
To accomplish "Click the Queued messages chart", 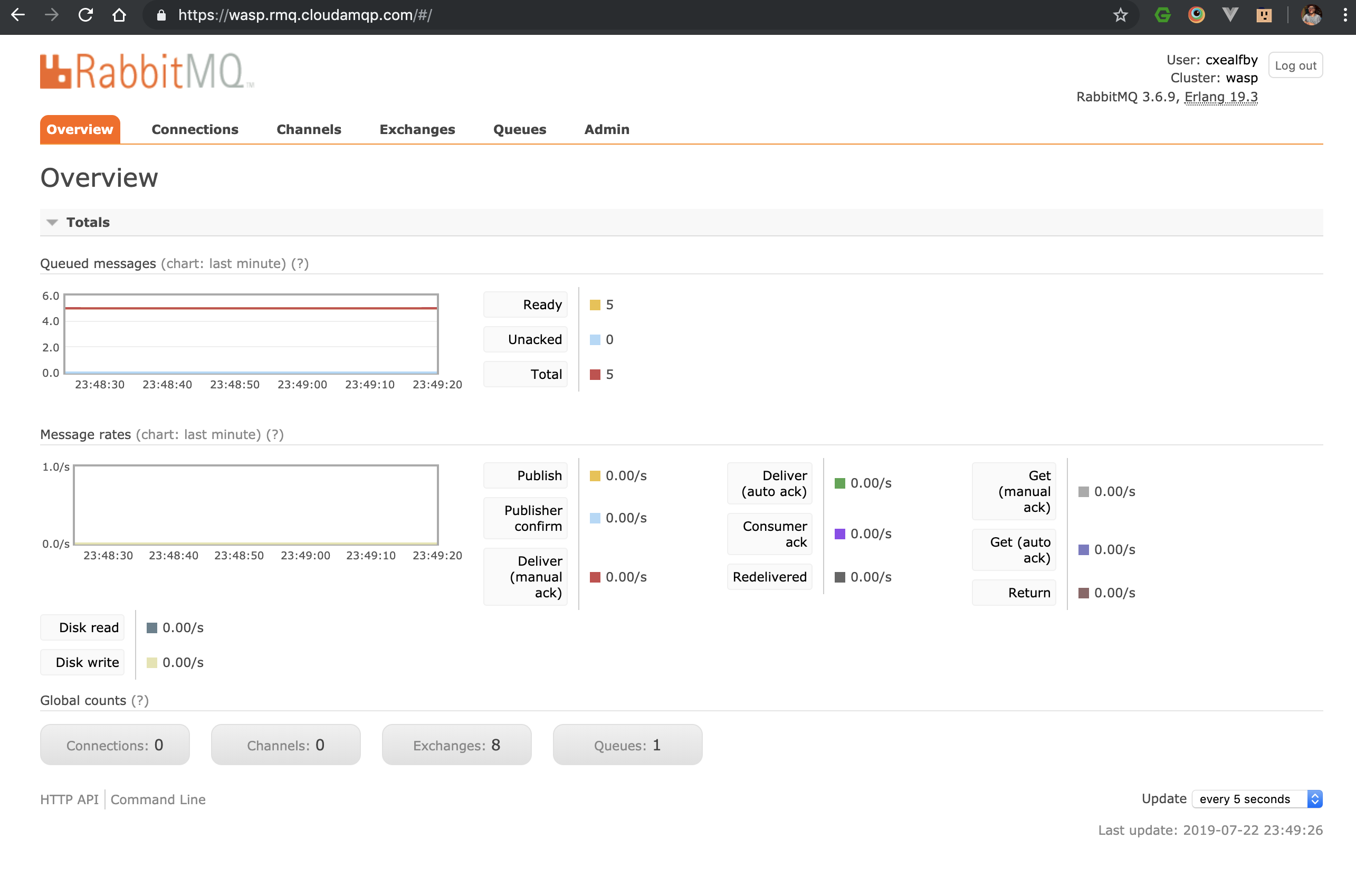I will [251, 333].
